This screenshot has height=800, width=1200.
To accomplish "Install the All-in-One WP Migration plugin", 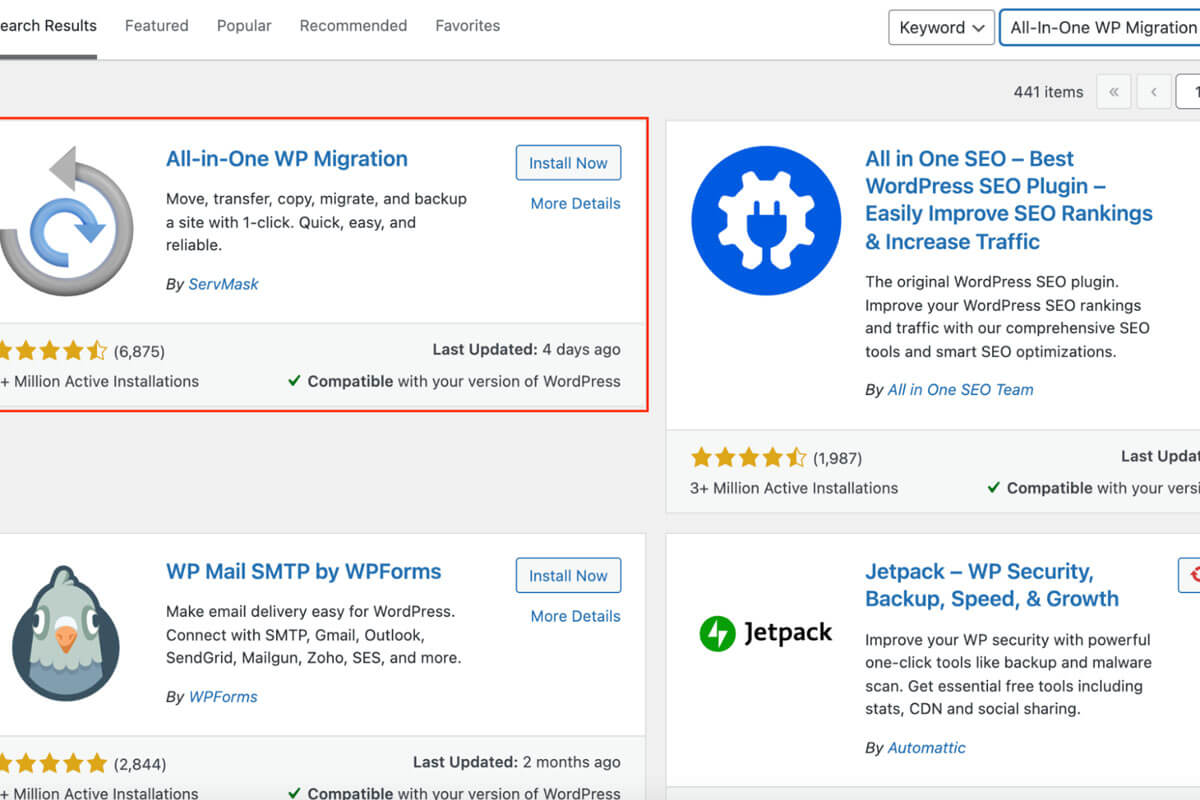I will 568,163.
